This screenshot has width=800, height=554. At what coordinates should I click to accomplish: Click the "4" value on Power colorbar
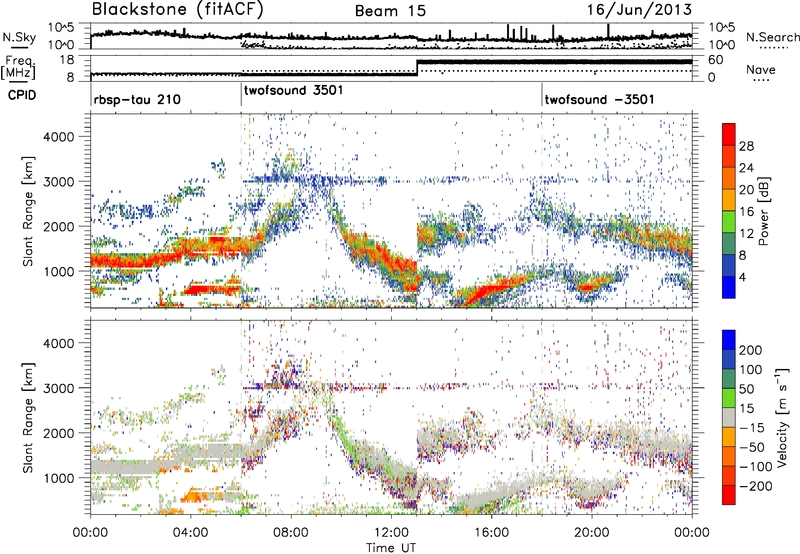click(744, 277)
